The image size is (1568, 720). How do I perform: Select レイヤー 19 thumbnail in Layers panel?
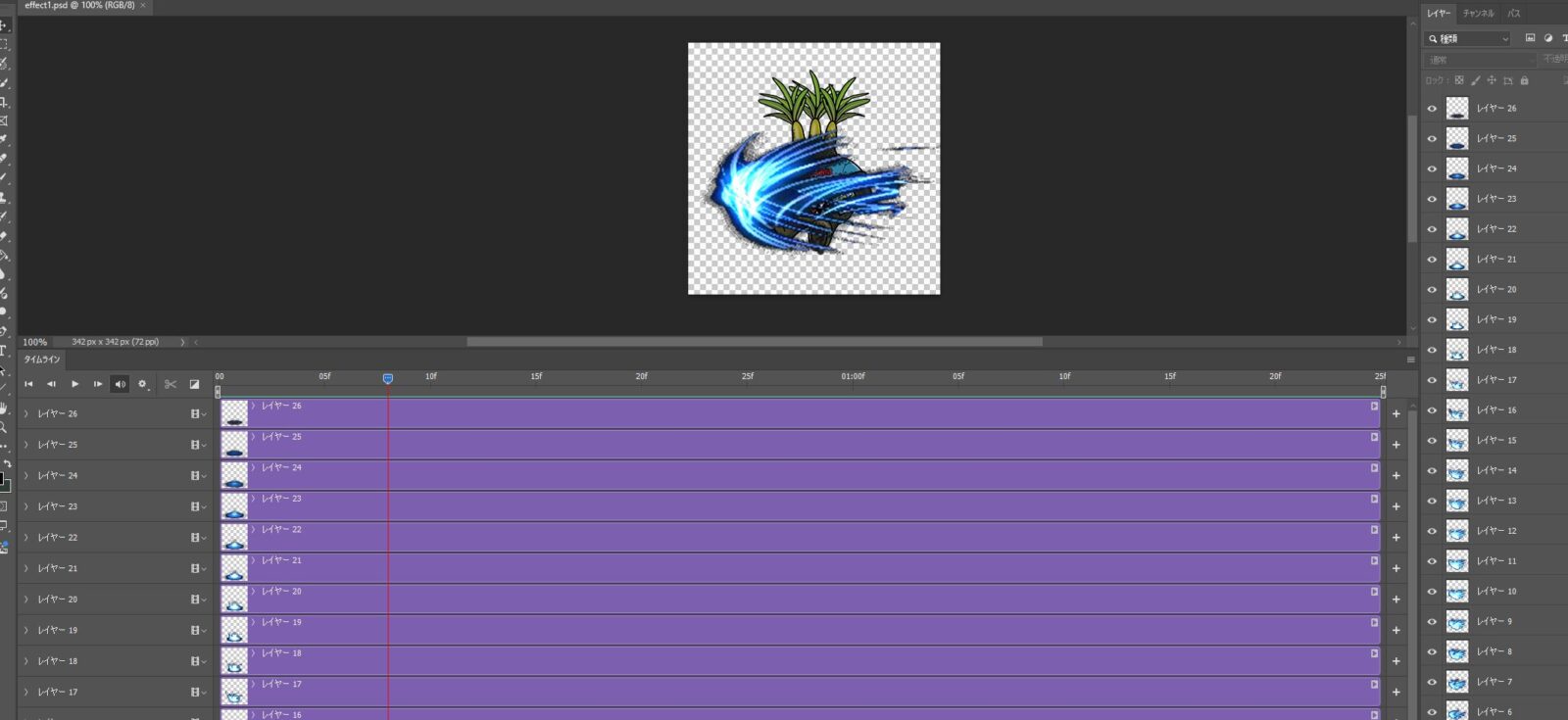[1457, 319]
